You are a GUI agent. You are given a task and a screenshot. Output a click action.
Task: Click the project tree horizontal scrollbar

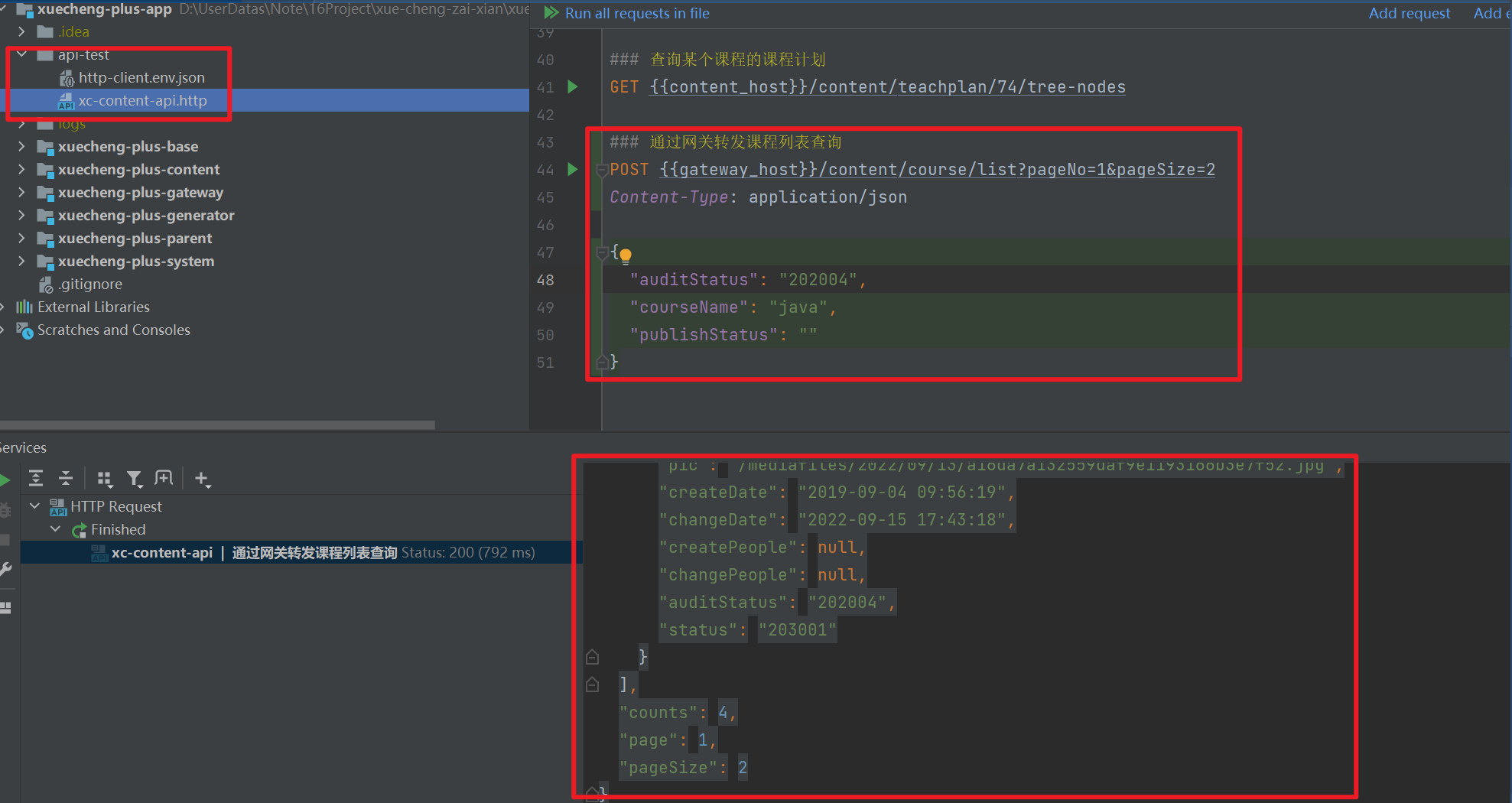(218, 424)
